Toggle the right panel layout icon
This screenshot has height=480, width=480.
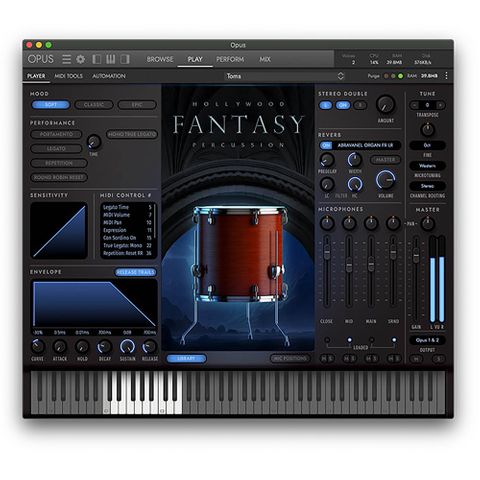tap(125, 59)
